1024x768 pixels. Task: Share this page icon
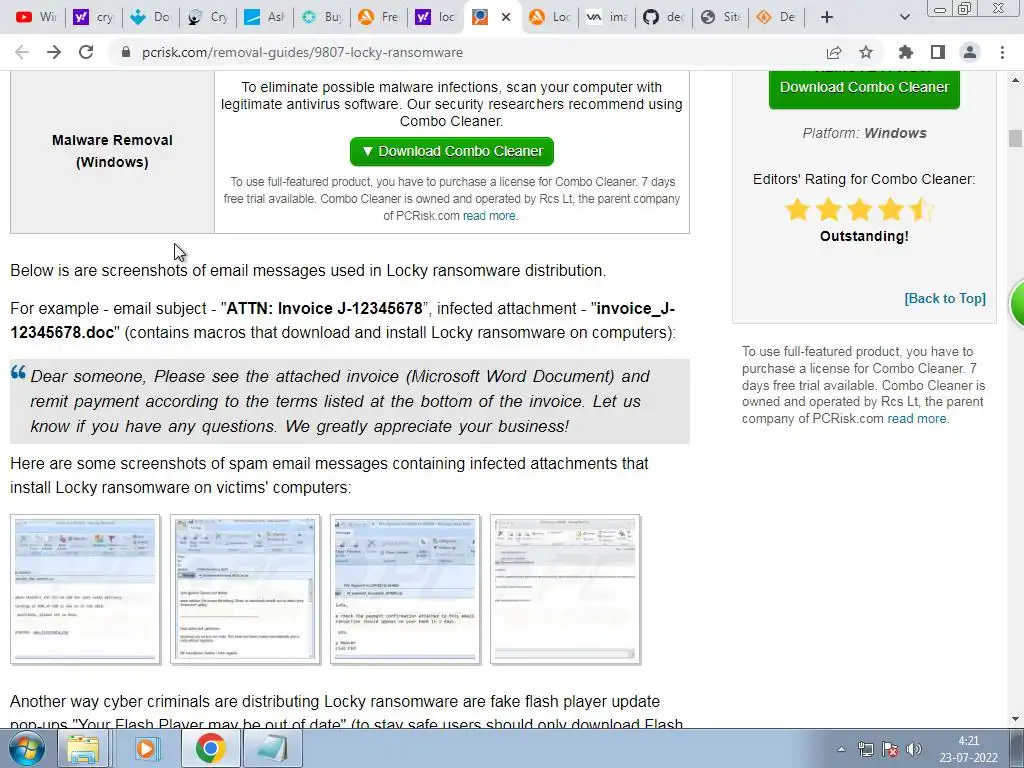click(834, 52)
